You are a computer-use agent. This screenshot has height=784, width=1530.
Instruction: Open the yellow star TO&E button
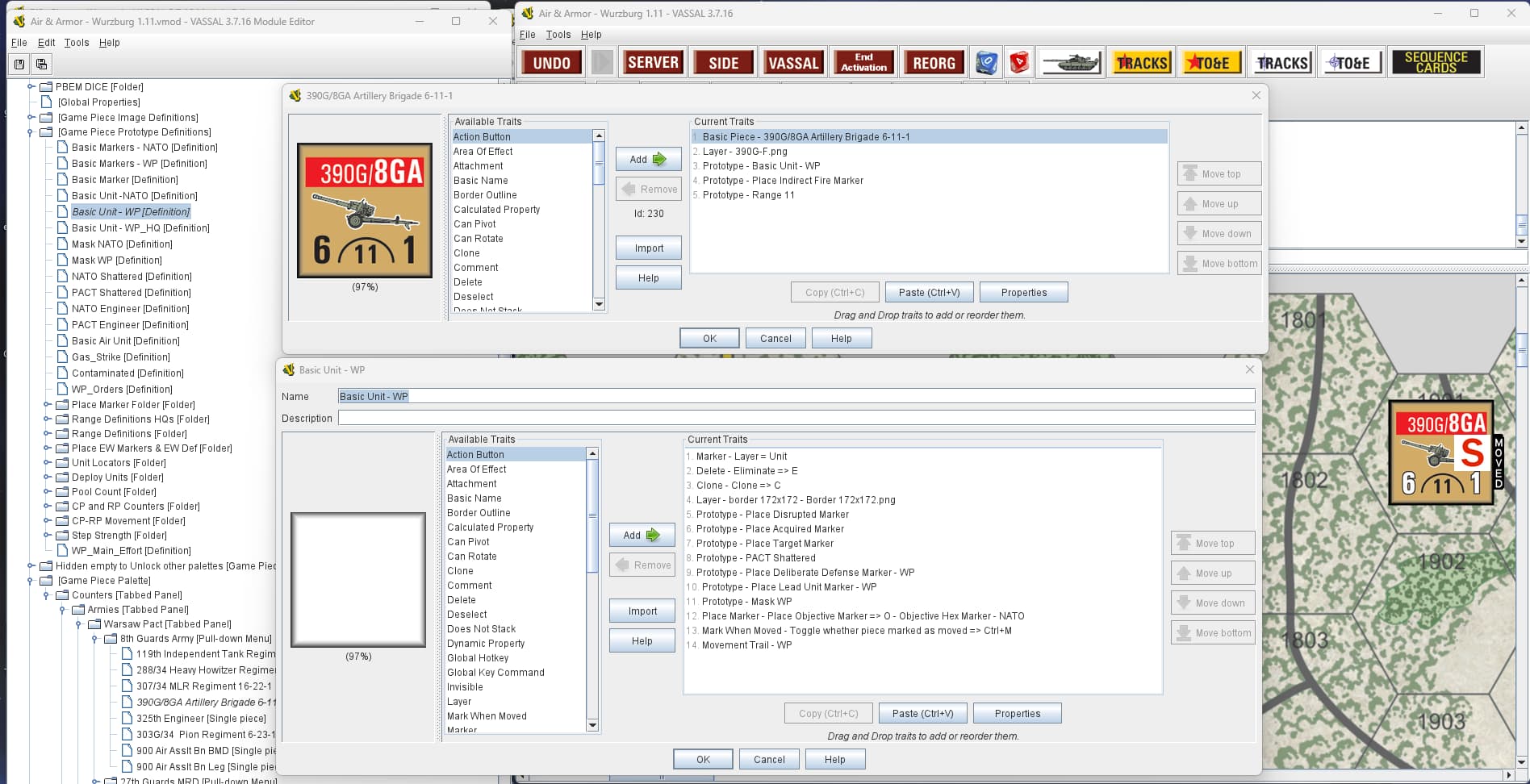pos(1212,63)
